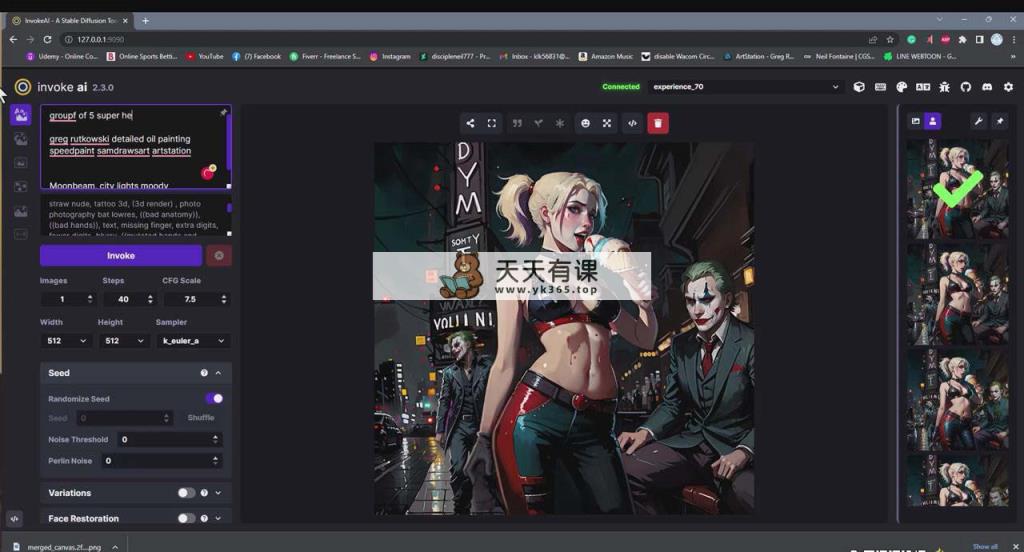Open the Nodes tab in sidebar
Screen dimensions: 1024x552
(x=21, y=187)
